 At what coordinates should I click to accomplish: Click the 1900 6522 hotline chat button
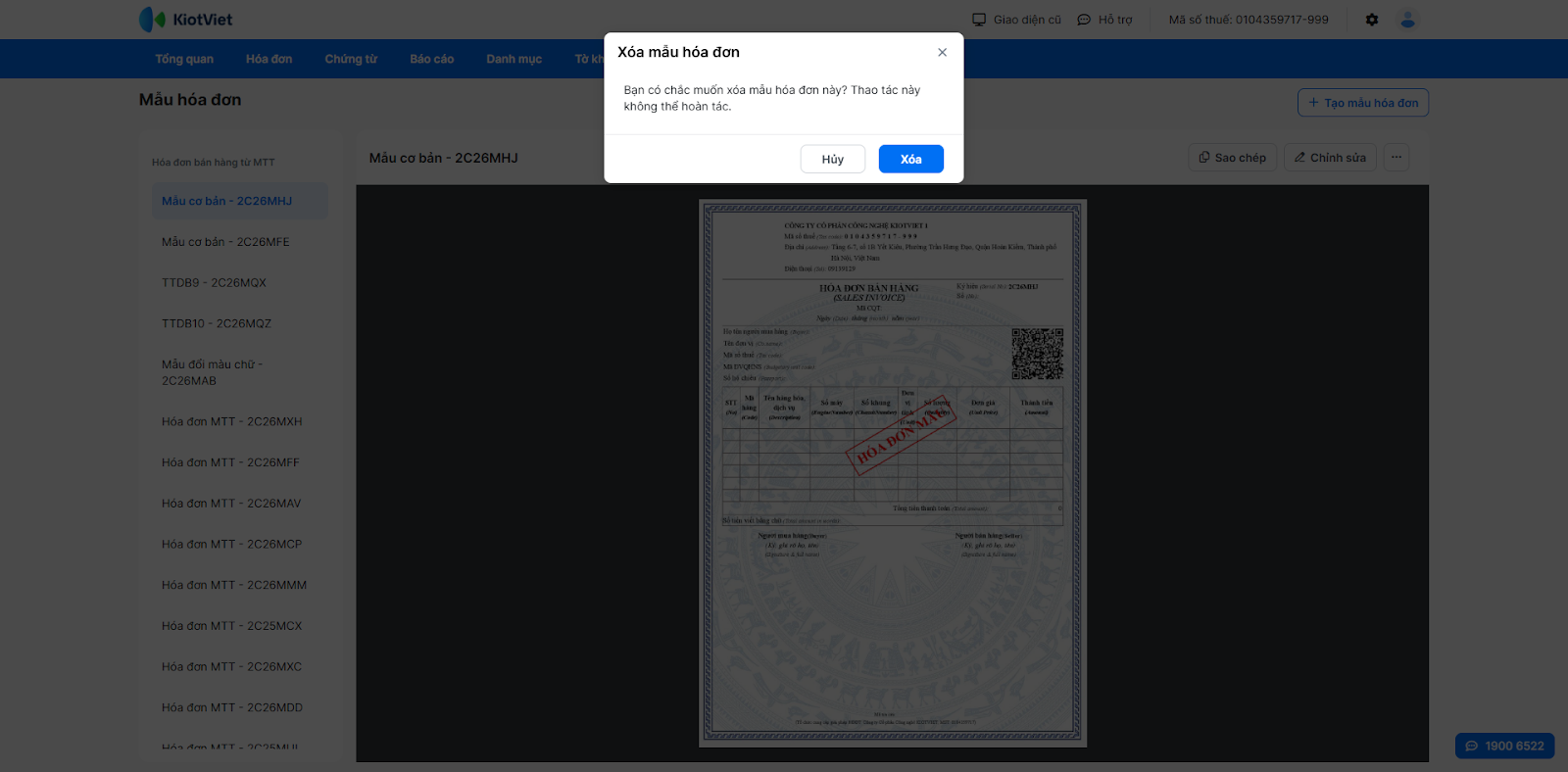click(1504, 746)
